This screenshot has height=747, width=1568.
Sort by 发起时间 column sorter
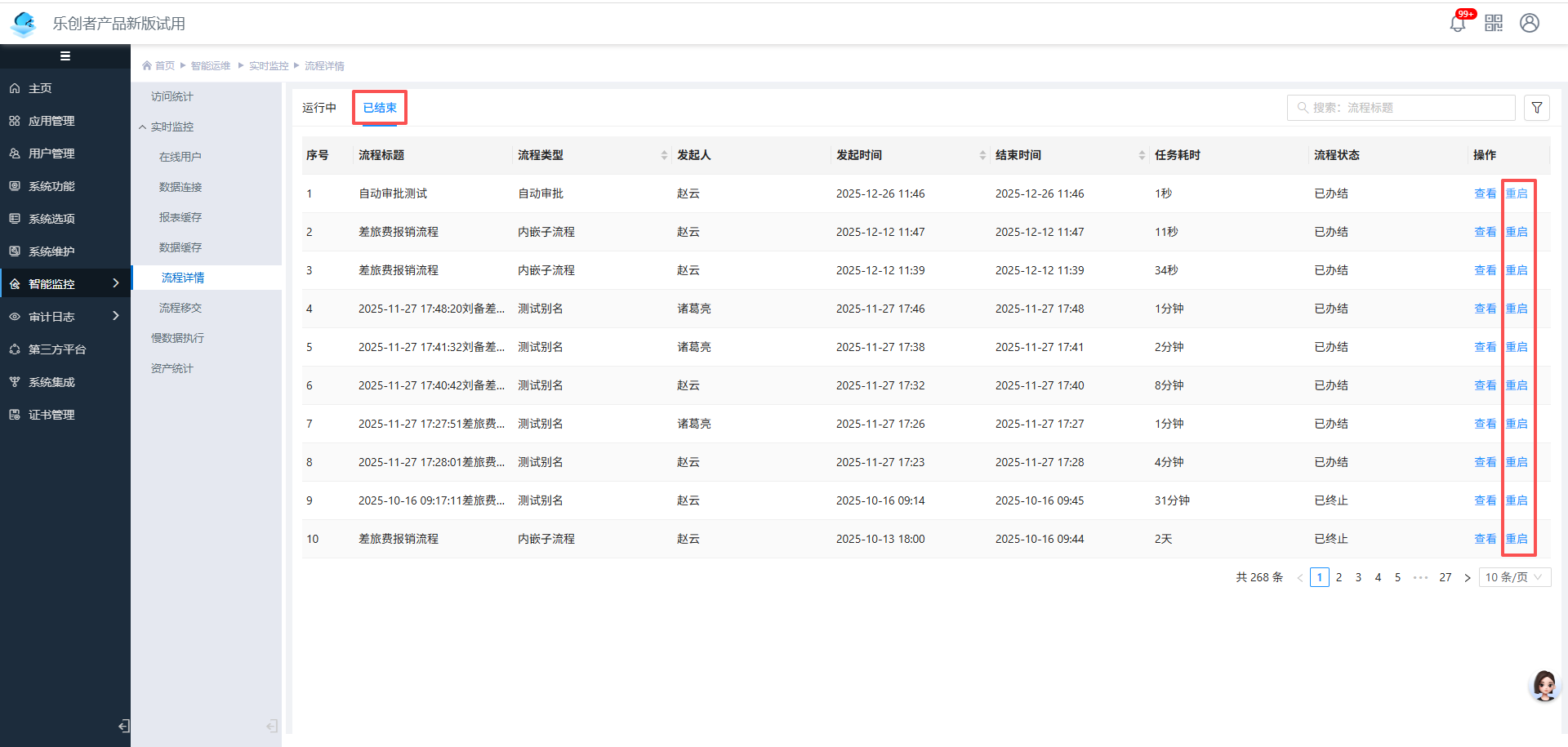coord(982,155)
